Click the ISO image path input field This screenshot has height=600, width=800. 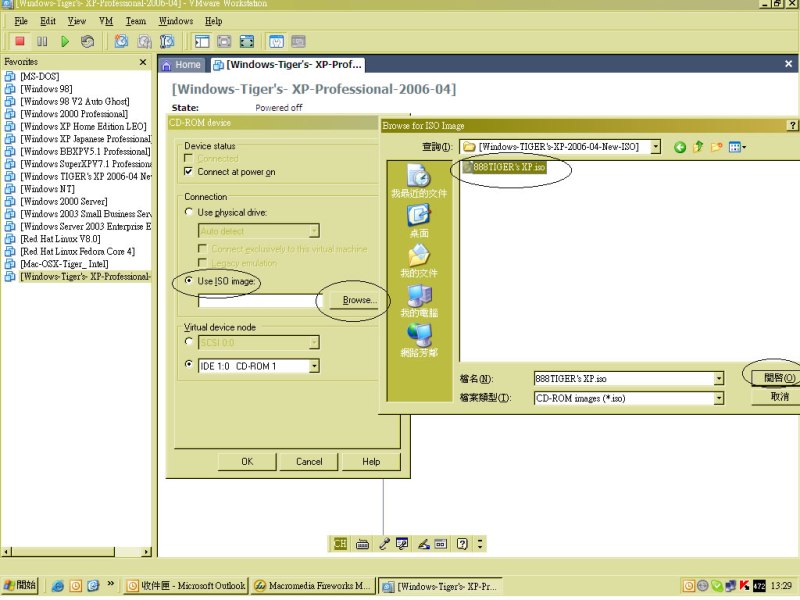[x=262, y=301]
